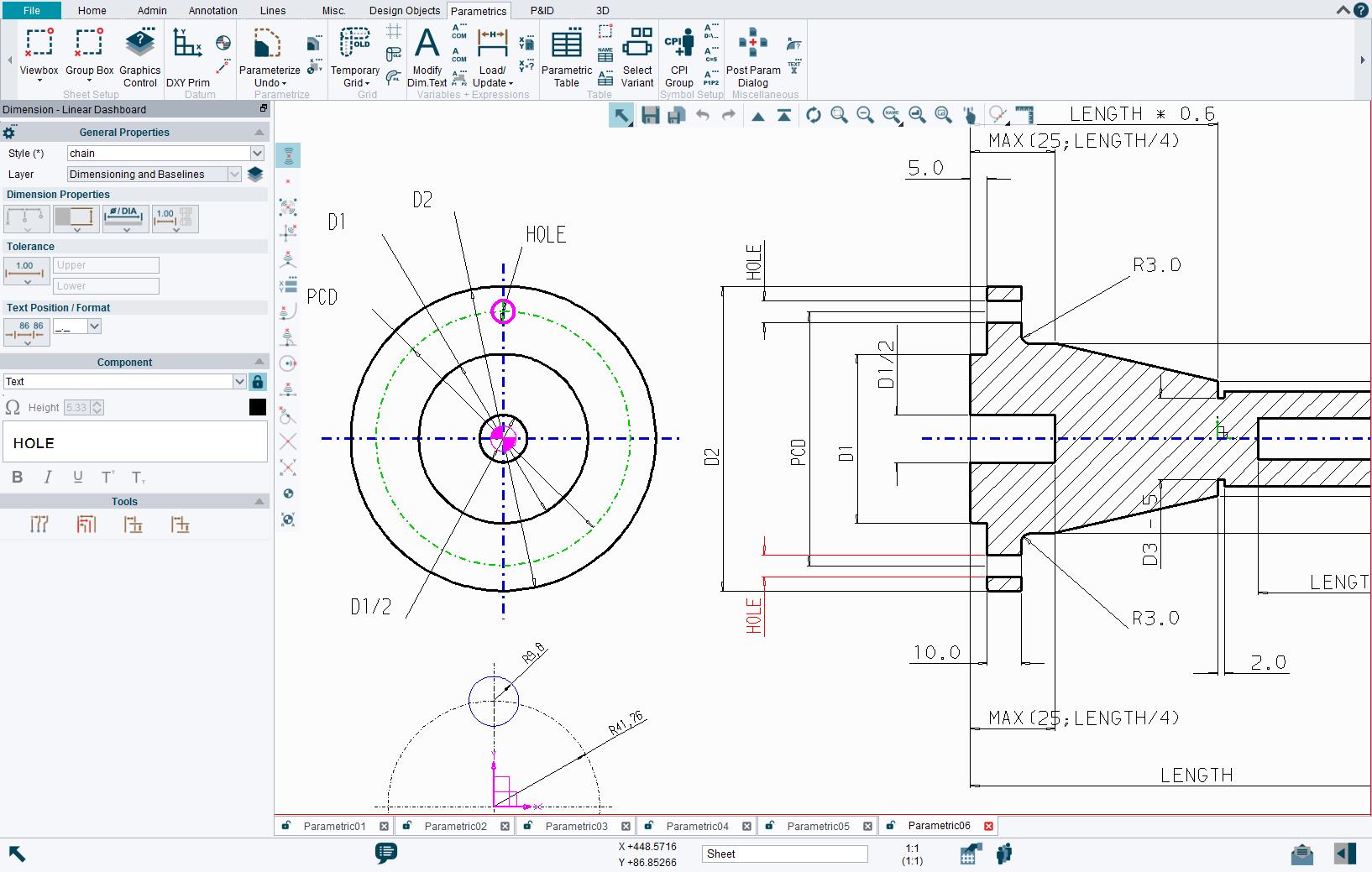
Task: Refresh the drawing view
Action: 813,116
